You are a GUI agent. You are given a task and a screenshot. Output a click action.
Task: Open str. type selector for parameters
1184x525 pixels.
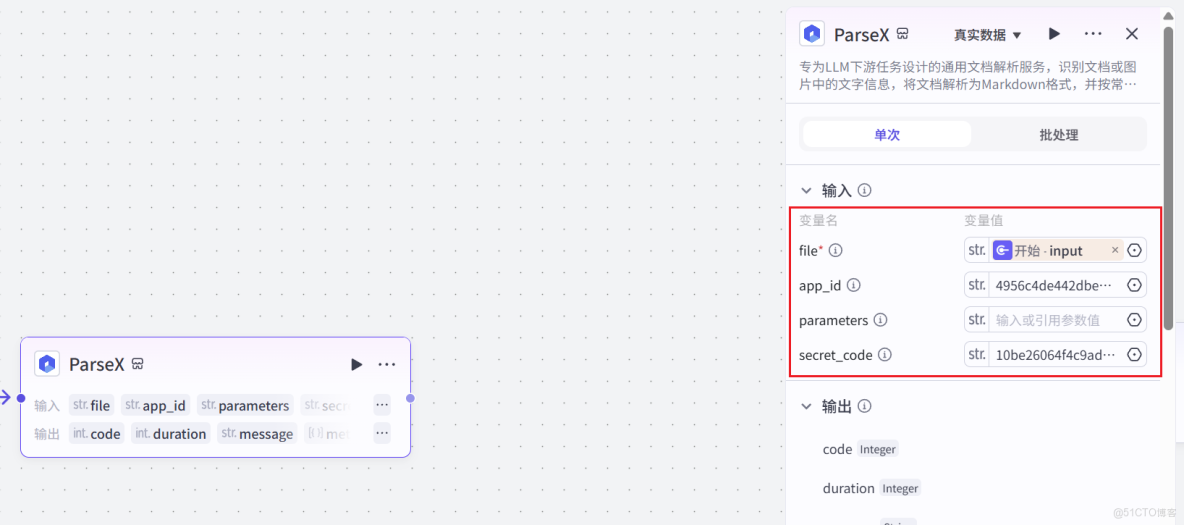(977, 320)
